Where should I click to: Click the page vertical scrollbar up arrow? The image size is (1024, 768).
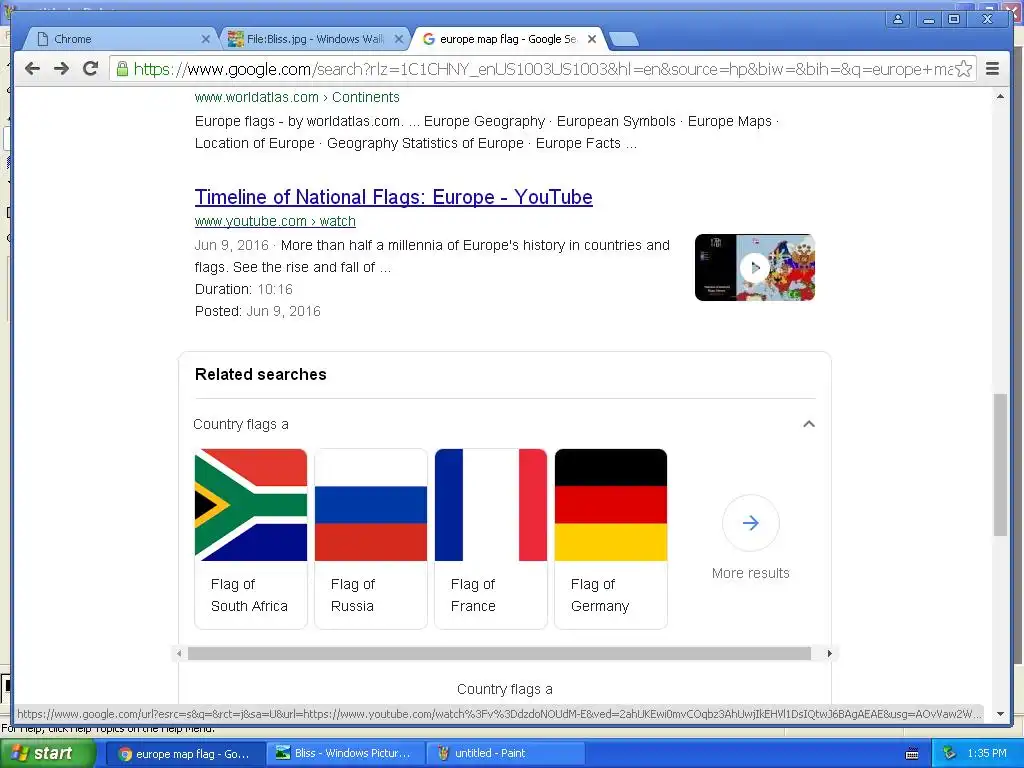pos(1000,97)
